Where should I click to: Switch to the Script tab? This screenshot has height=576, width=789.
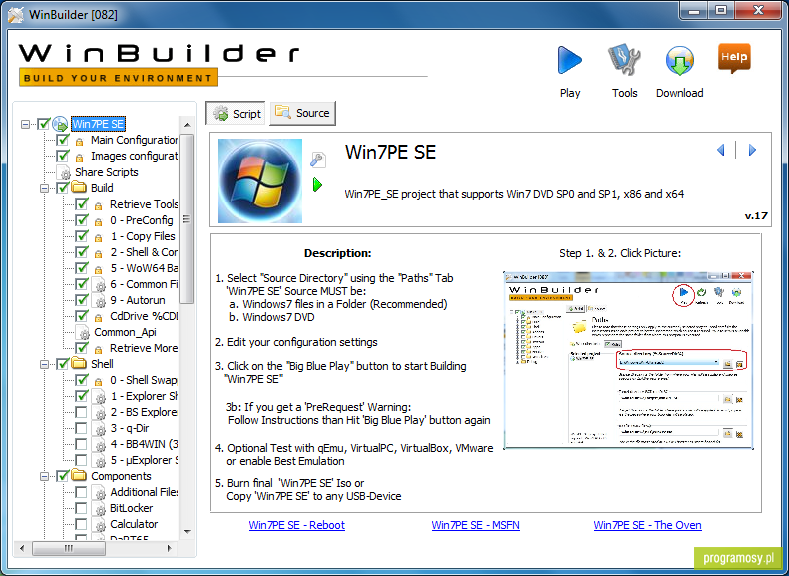pyautogui.click(x=235, y=114)
